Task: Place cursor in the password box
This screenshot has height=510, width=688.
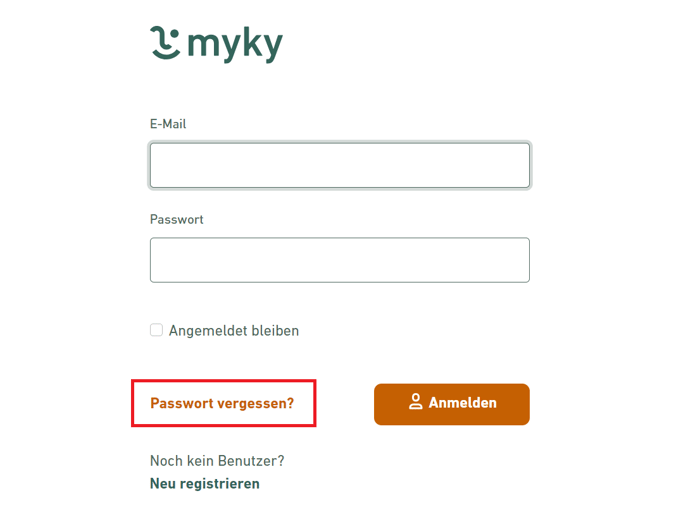Action: pos(340,260)
